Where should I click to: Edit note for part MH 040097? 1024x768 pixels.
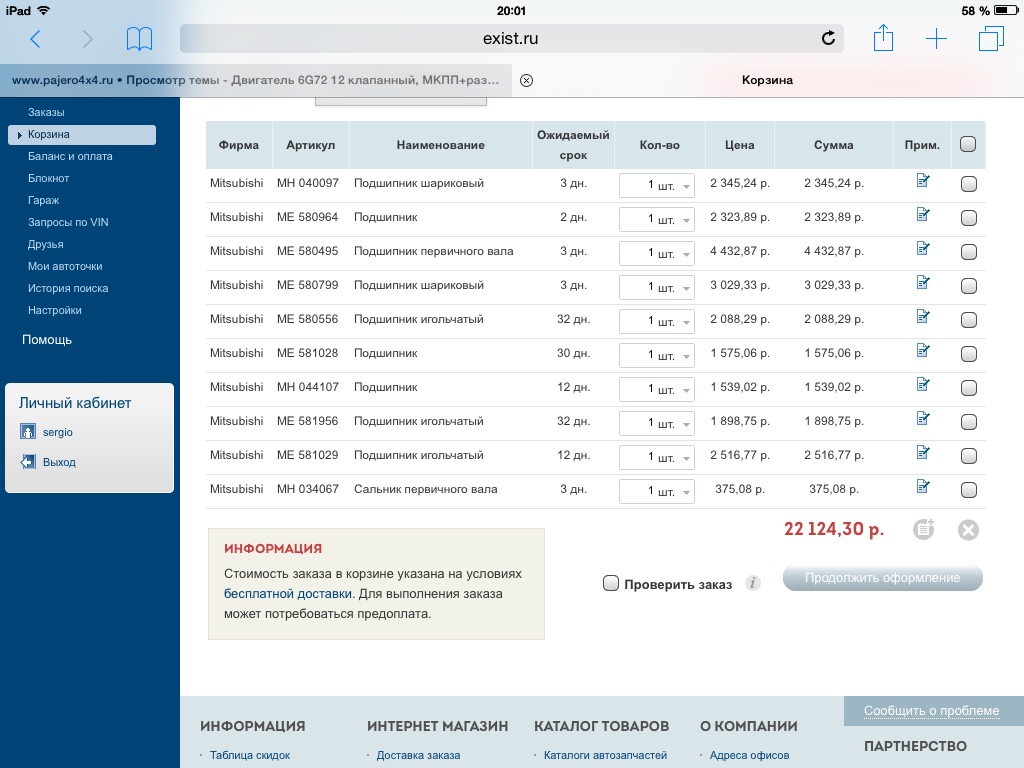pos(923,181)
